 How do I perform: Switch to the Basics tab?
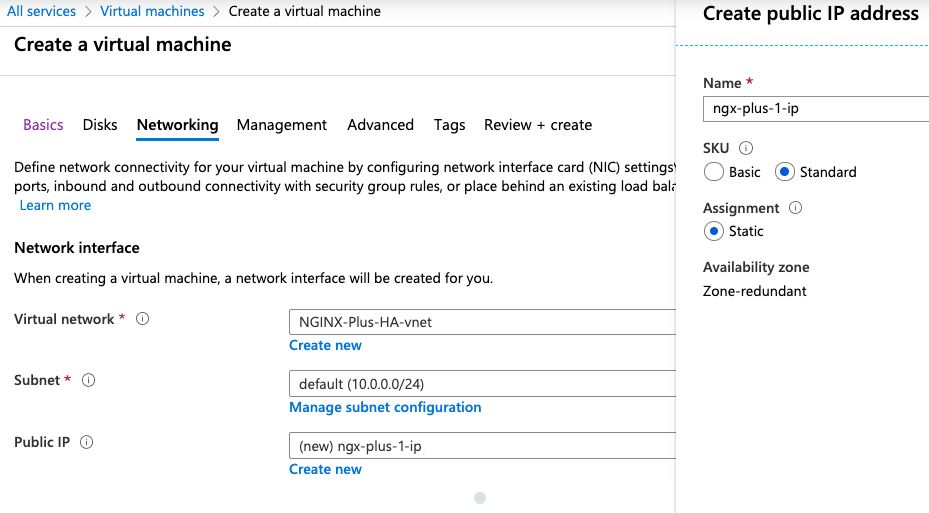pos(43,125)
